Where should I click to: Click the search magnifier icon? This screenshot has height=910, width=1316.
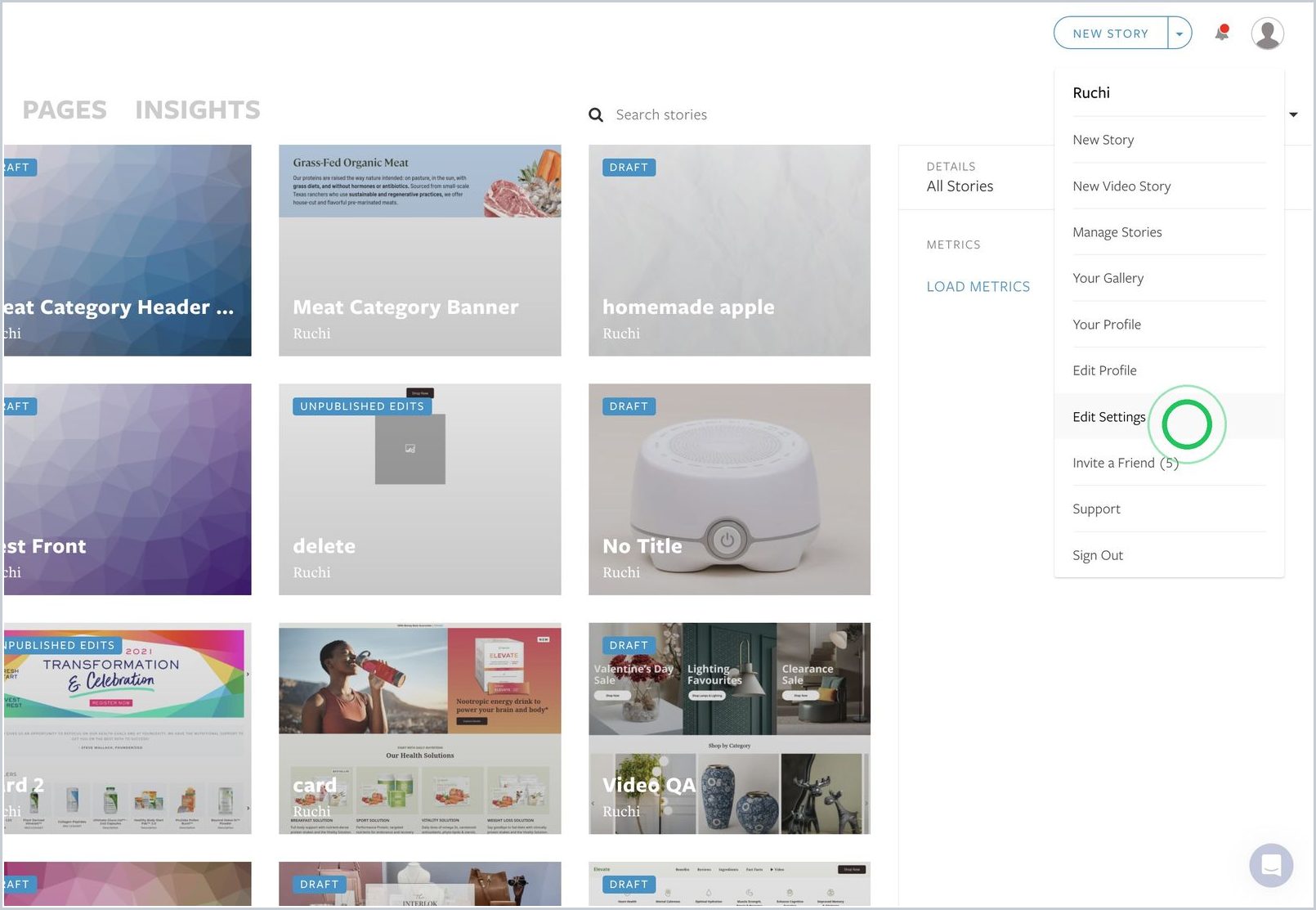tap(596, 115)
